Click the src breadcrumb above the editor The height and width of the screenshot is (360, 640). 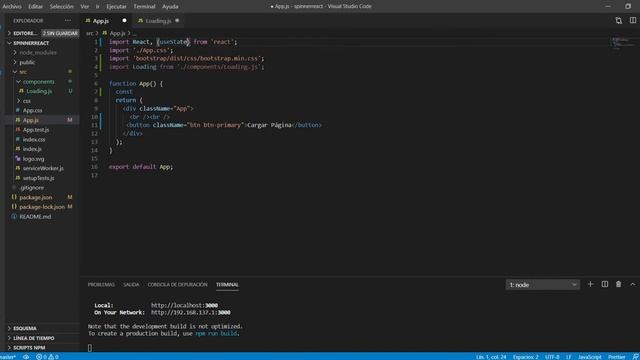(x=90, y=33)
